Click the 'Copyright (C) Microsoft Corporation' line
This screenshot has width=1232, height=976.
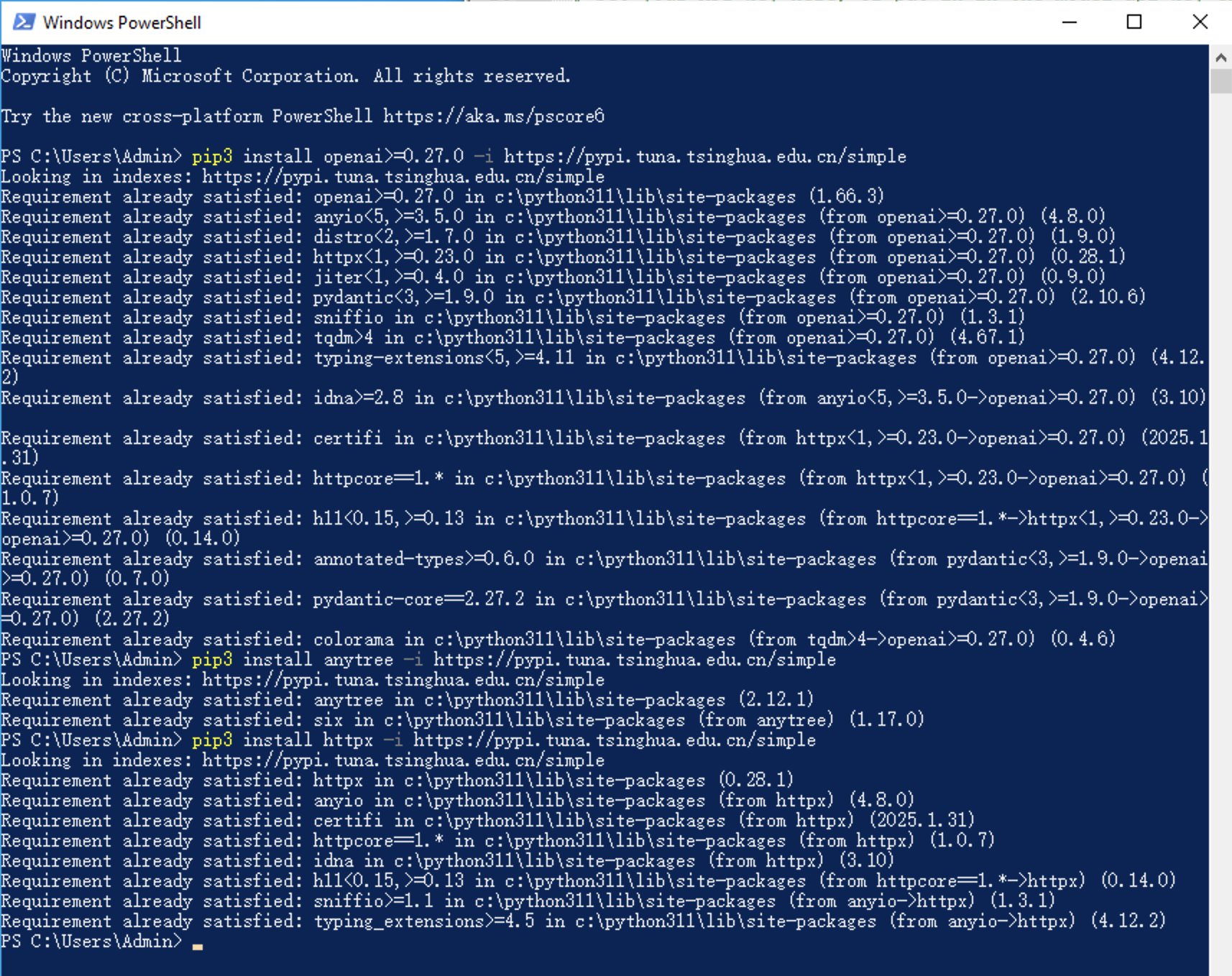click(x=286, y=76)
